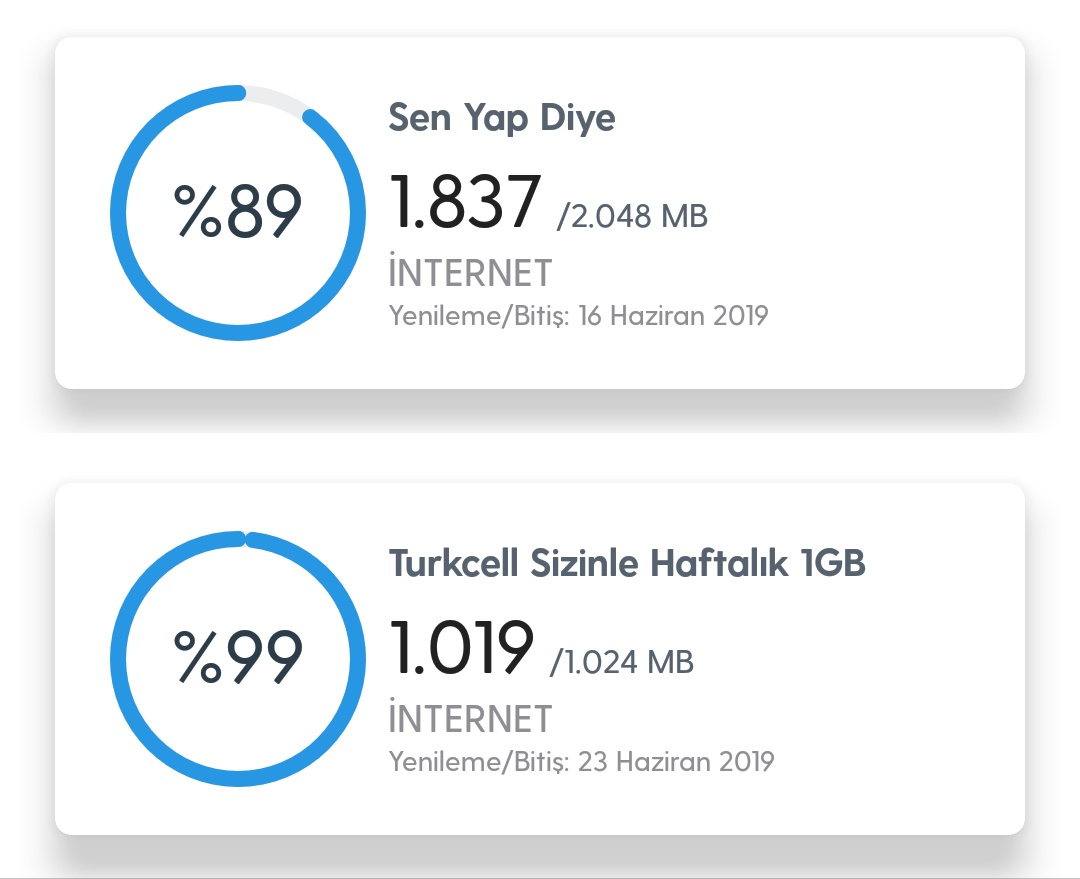1080x879 pixels.
Task: Click the /1.024 MB total quota text
Action: pos(622,662)
